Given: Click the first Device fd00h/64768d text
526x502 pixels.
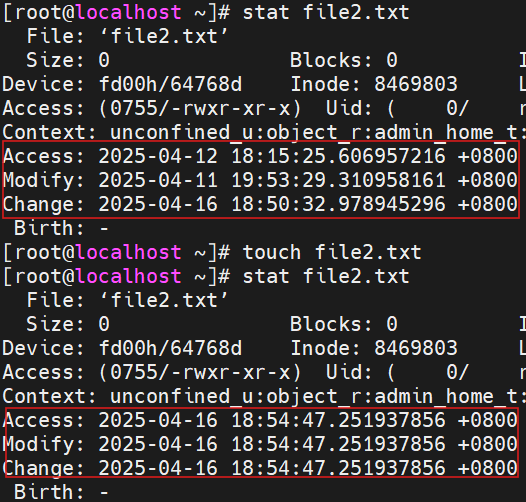Looking at the screenshot, I should tap(170, 84).
